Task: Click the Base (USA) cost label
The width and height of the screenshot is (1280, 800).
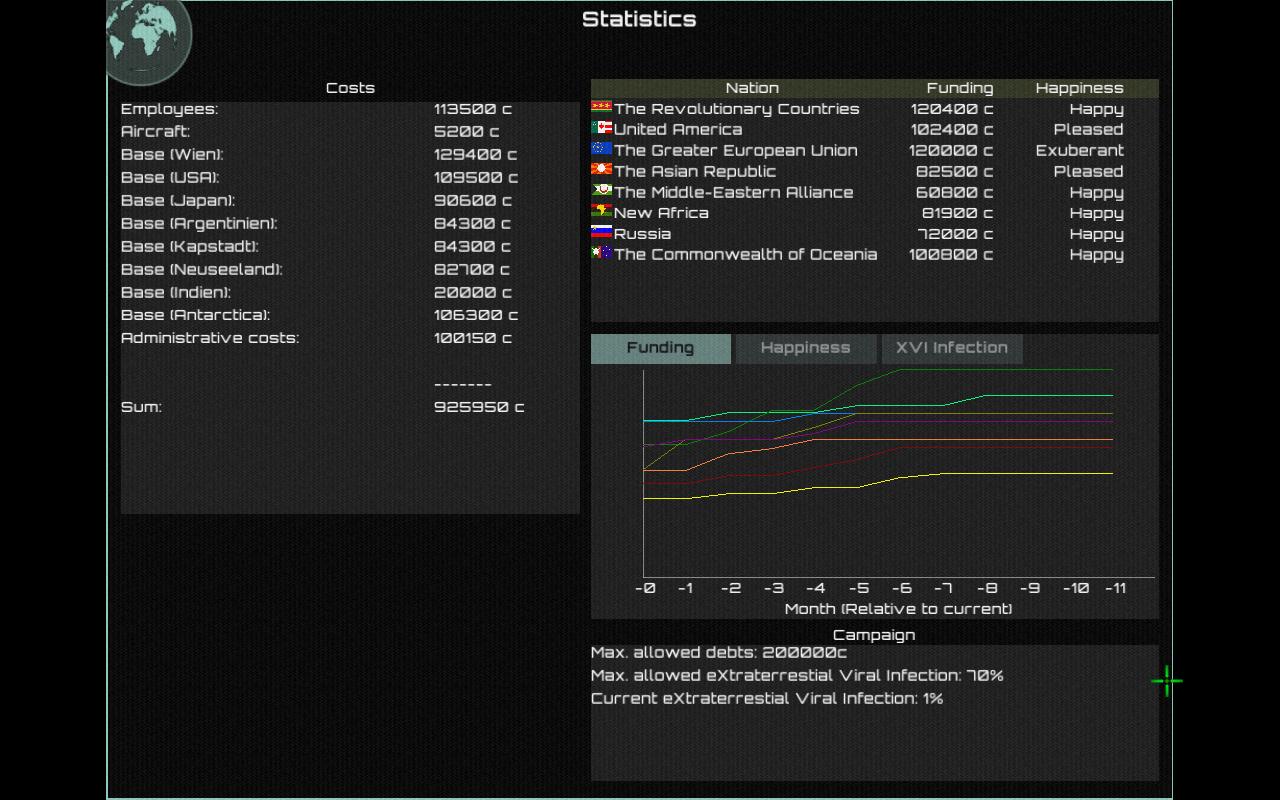Action: (170, 178)
